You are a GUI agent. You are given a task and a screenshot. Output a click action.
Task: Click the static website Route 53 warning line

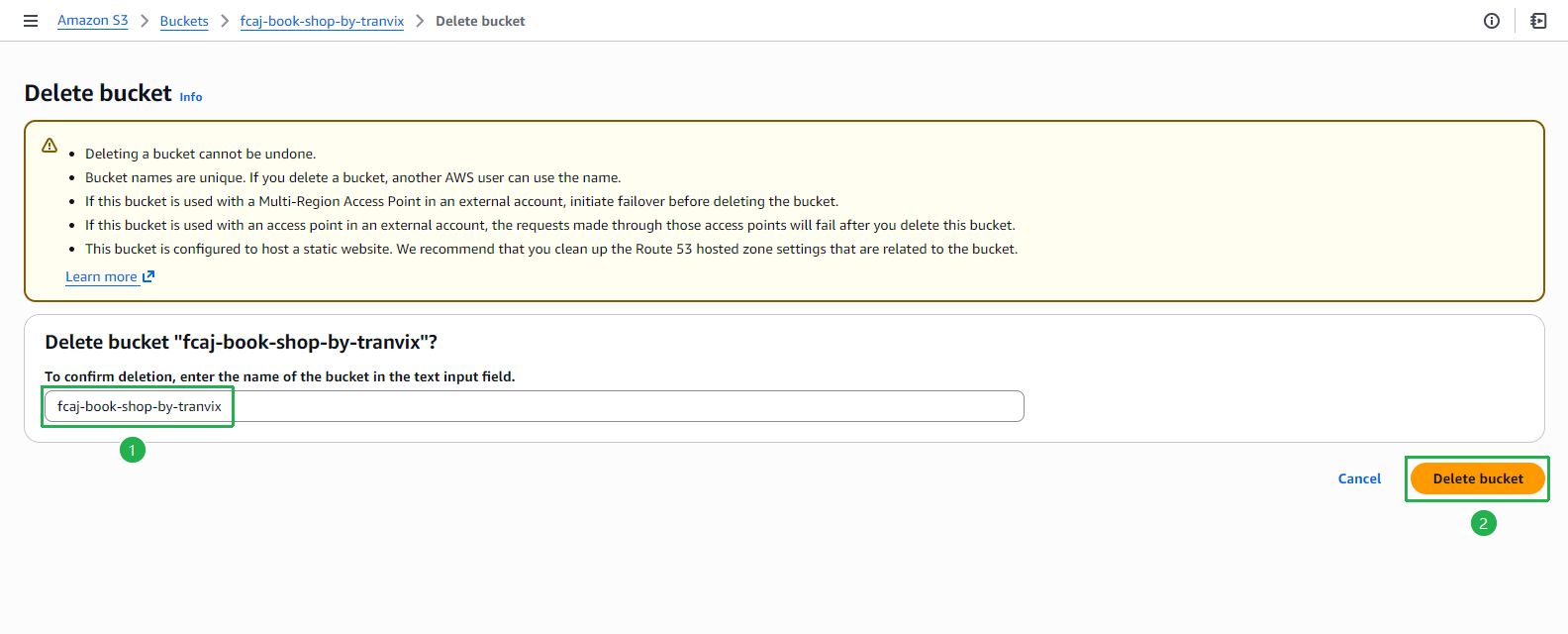(x=551, y=249)
